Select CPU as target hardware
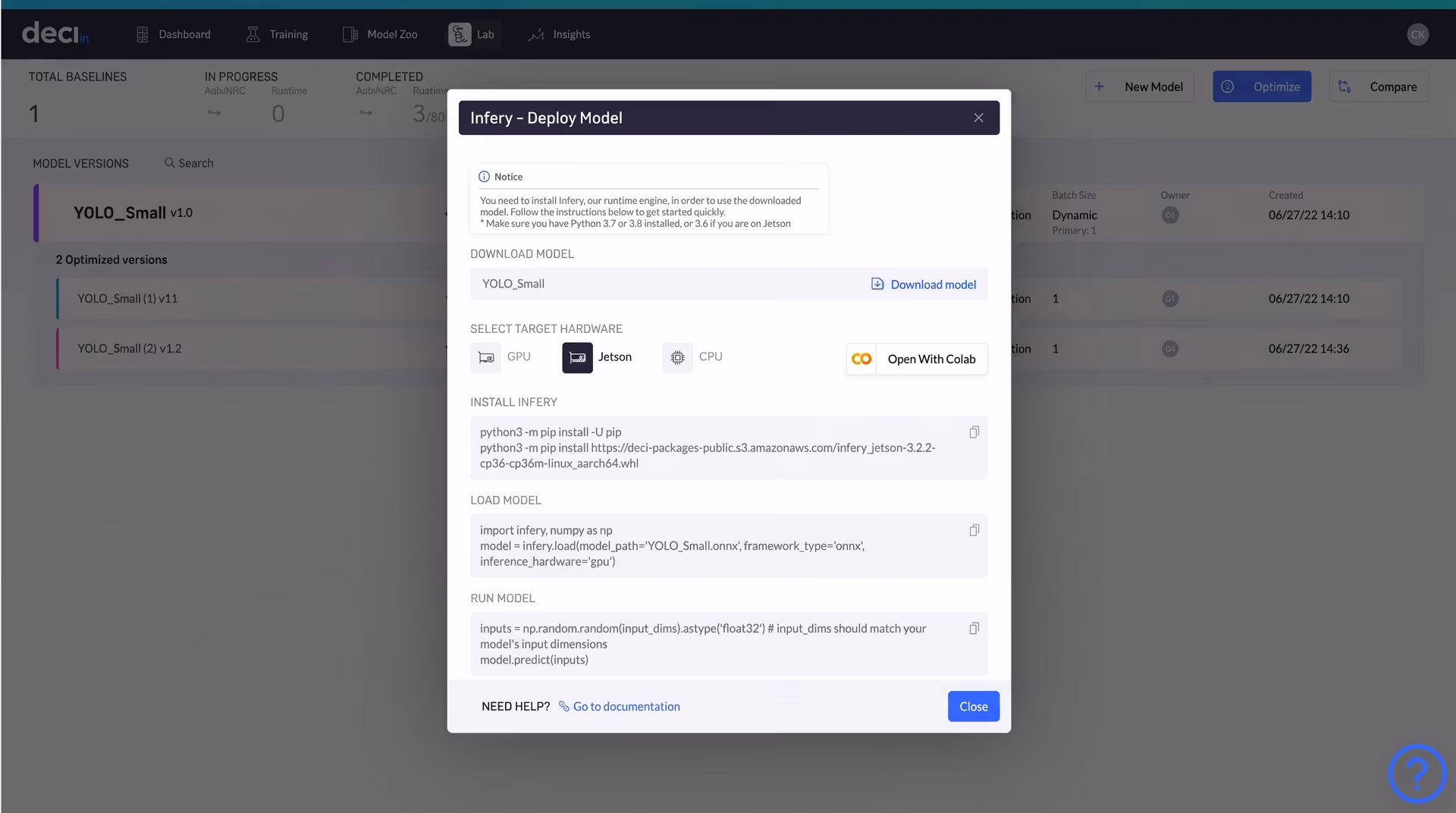The image size is (1456, 813). (x=692, y=357)
